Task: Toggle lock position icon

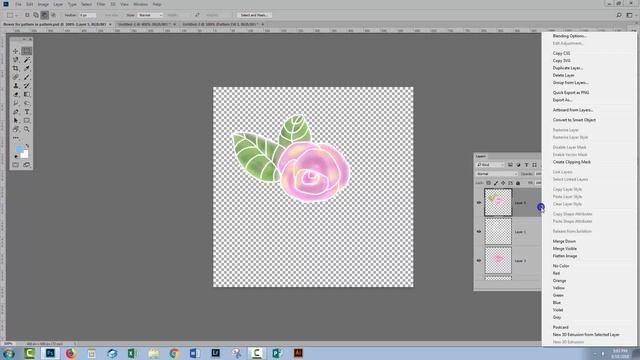Action: 503,183
